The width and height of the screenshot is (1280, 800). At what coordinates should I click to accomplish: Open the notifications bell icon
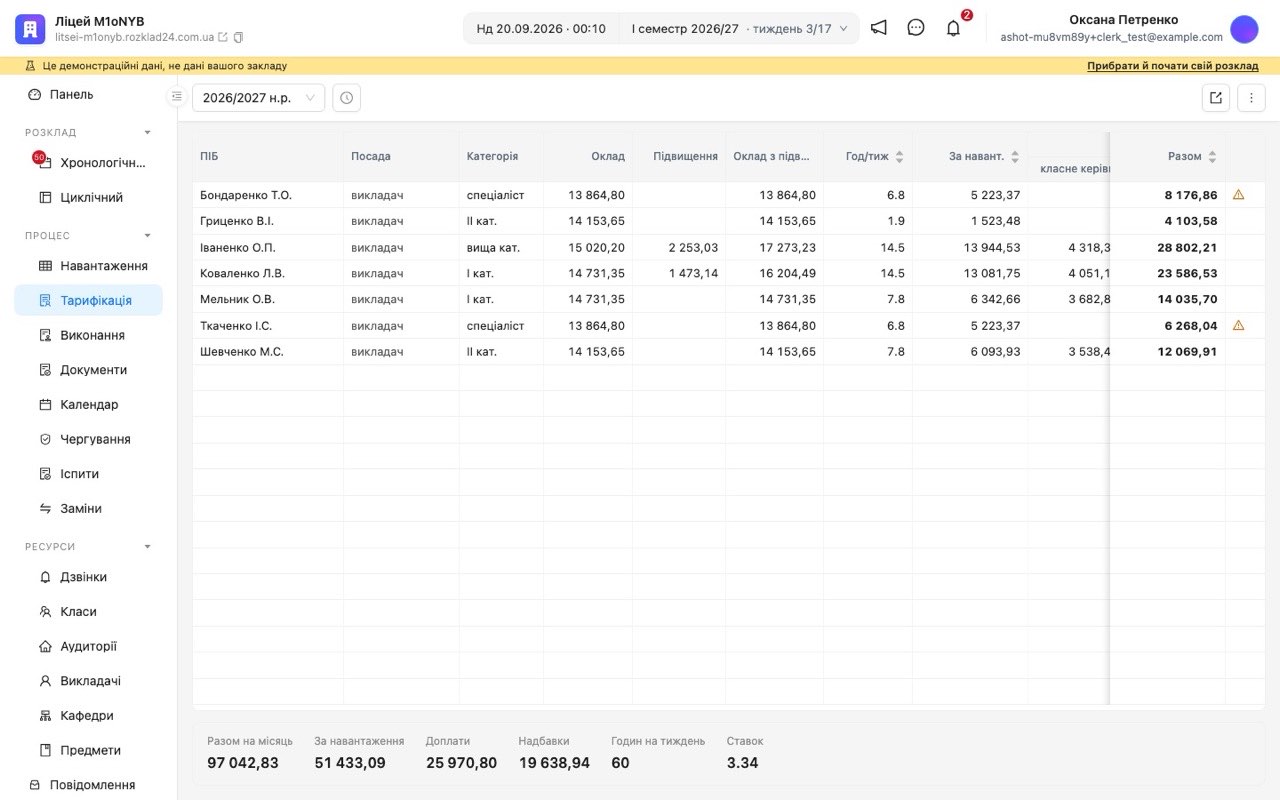coord(953,28)
